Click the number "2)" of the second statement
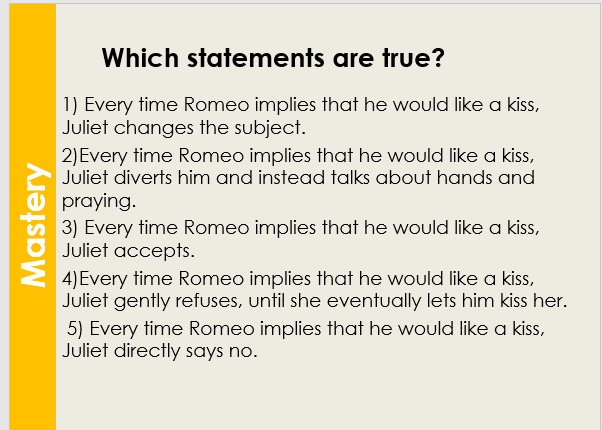This screenshot has height=430, width=602. (x=70, y=155)
